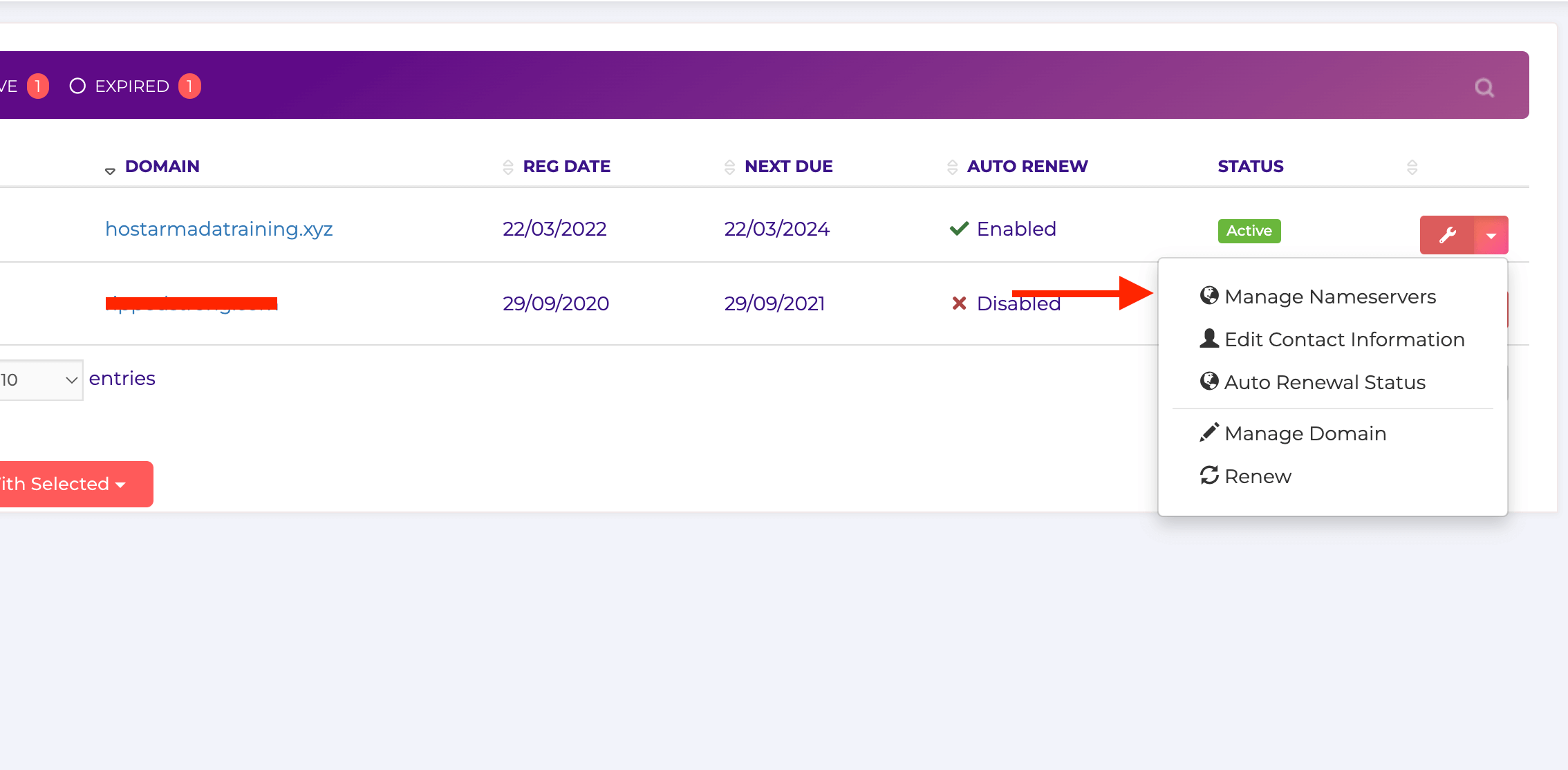Select the EXPIRED radio filter
Image resolution: width=1568 pixels, height=770 pixels.
[x=77, y=86]
